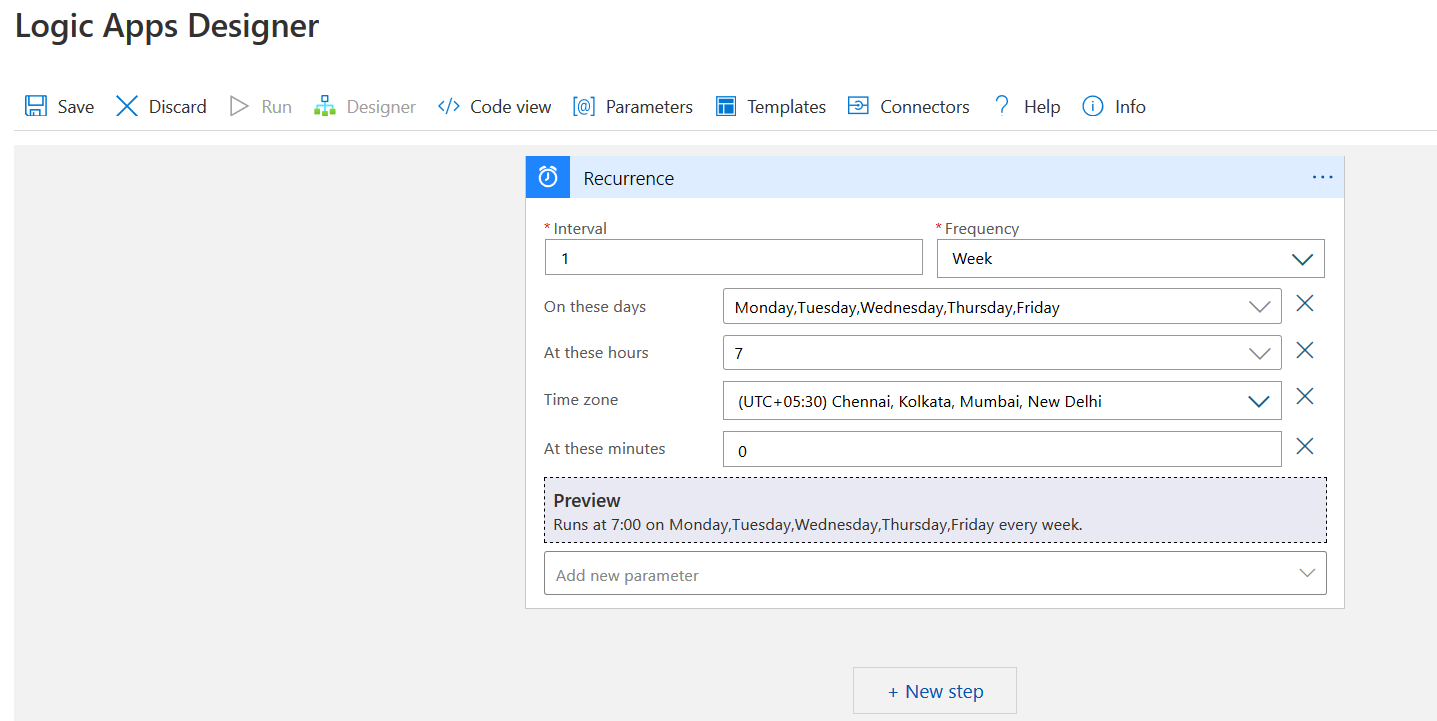Open the Connectors list
This screenshot has height=721, width=1437.
(x=908, y=106)
